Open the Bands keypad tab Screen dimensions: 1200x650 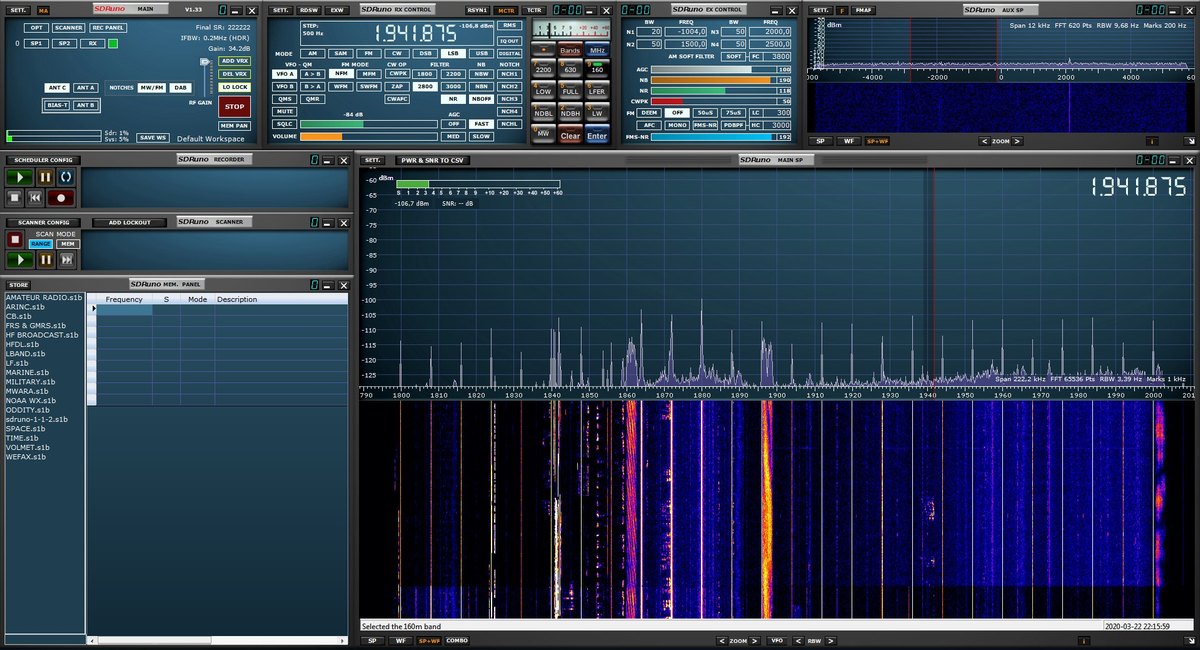click(x=570, y=50)
